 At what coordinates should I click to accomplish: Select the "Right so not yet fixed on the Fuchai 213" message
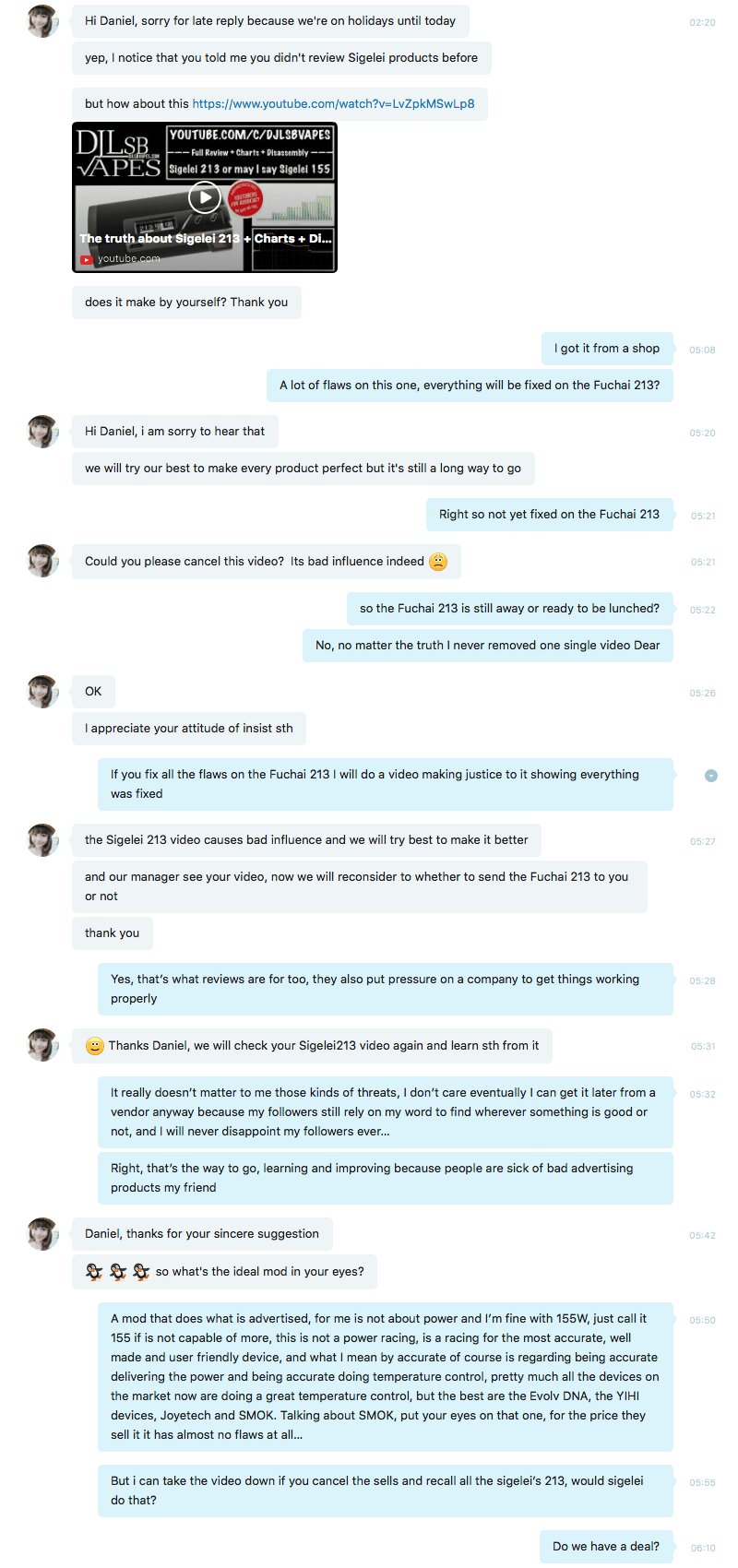pos(549,514)
